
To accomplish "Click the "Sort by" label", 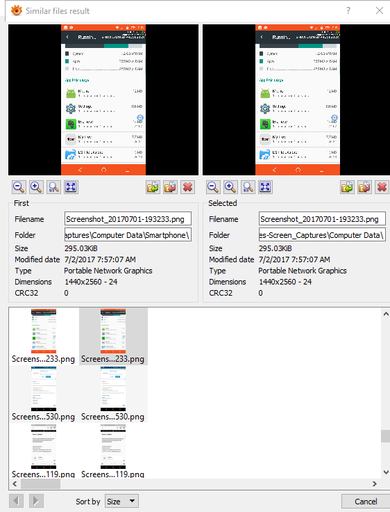I will click(x=88, y=501).
